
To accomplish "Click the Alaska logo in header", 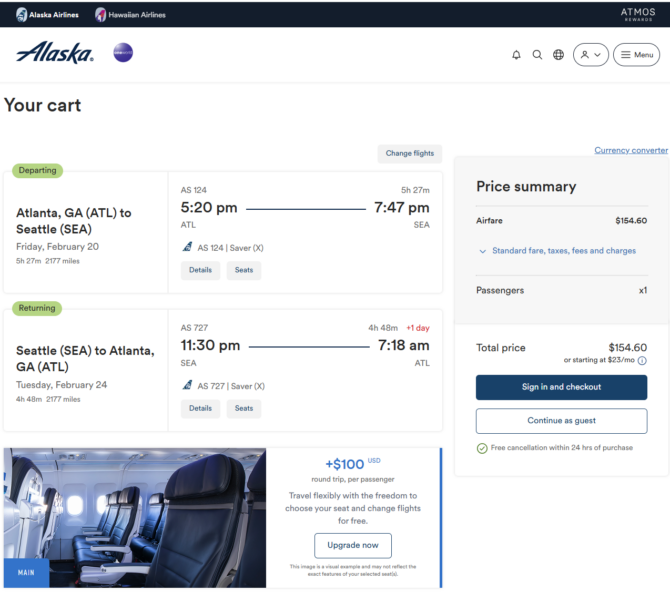I will coord(55,53).
